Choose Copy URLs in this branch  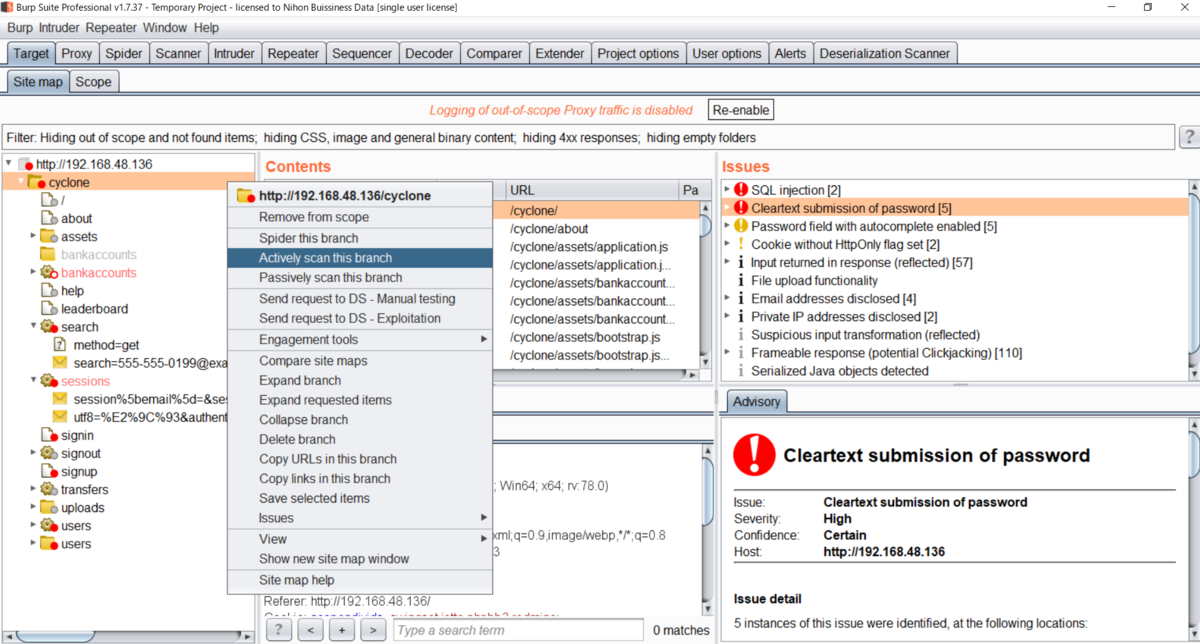click(x=360, y=459)
